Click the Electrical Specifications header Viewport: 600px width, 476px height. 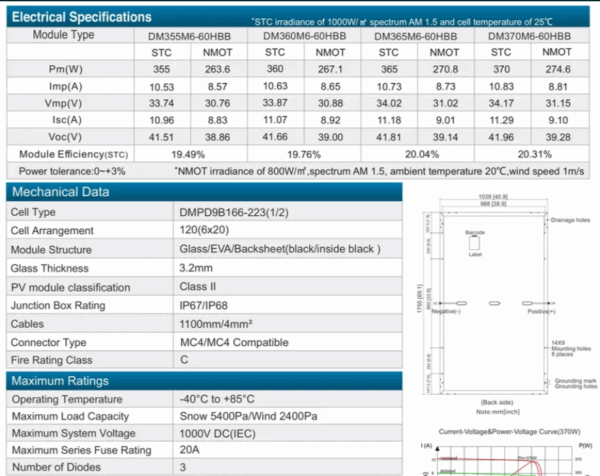tap(81, 17)
